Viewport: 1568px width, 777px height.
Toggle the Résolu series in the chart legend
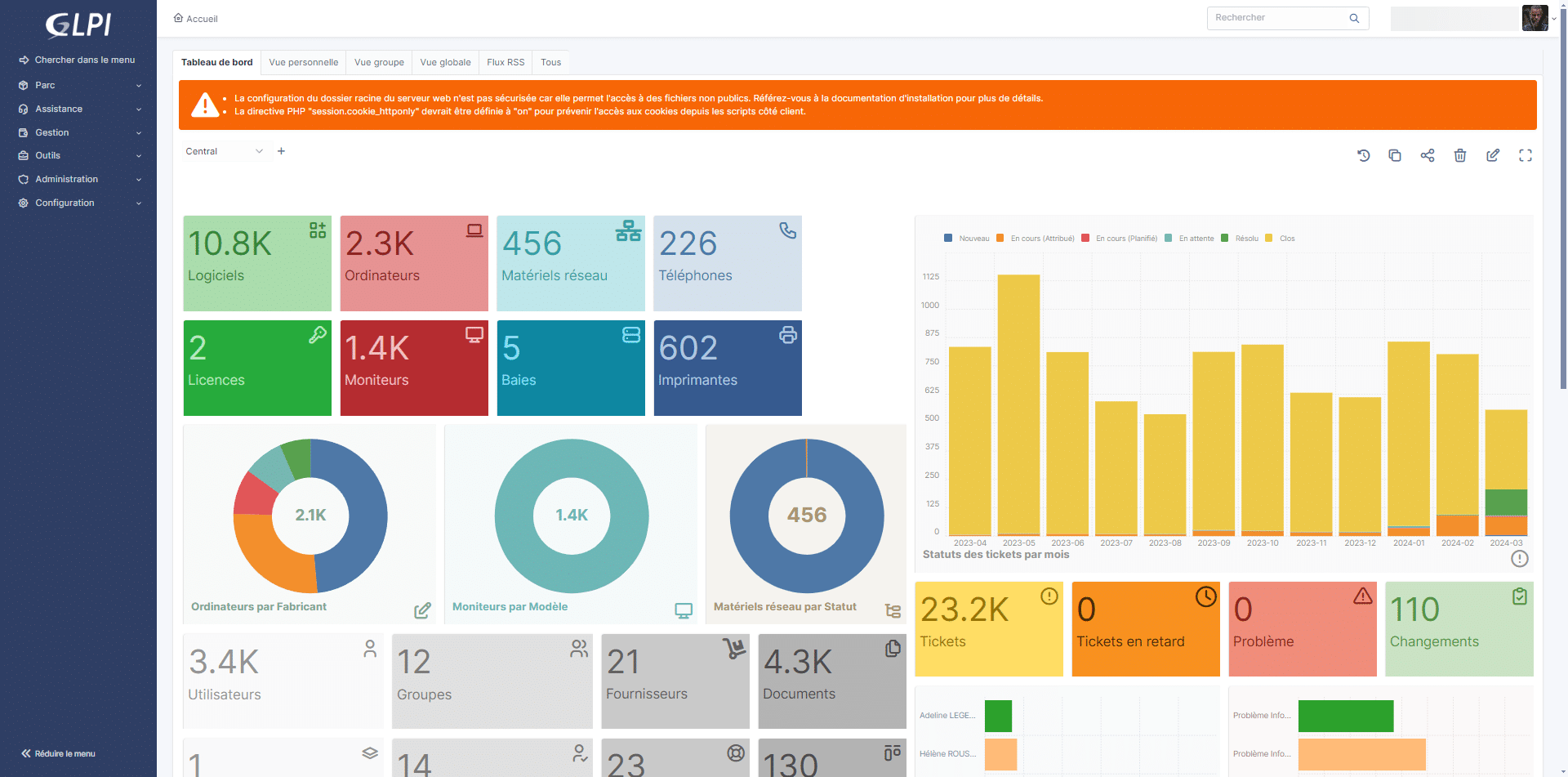[1245, 239]
